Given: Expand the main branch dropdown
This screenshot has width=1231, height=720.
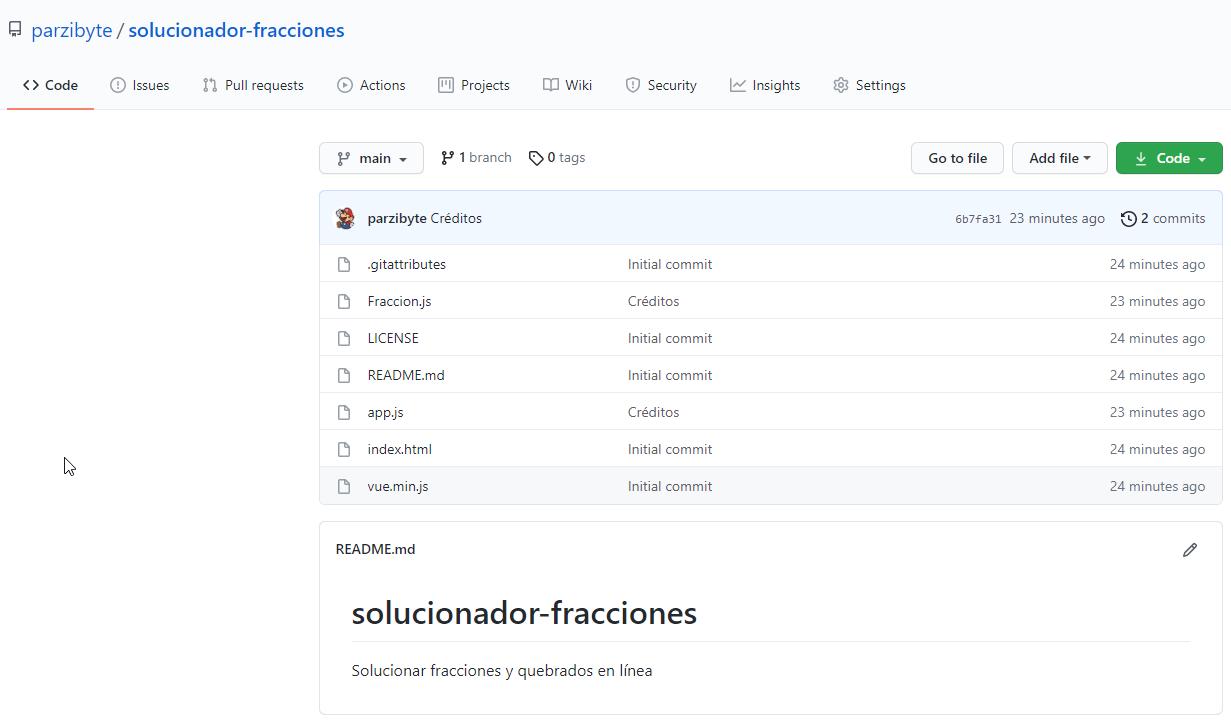Looking at the screenshot, I should click(x=371, y=158).
